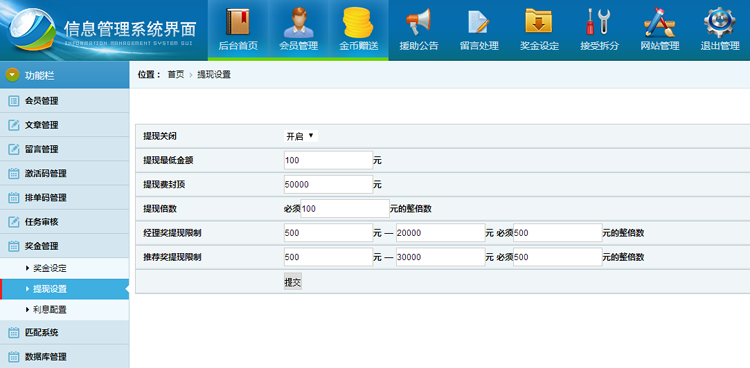750x368 pixels.
Task: Expand 留言管理 sidebar section
Action: [65, 149]
